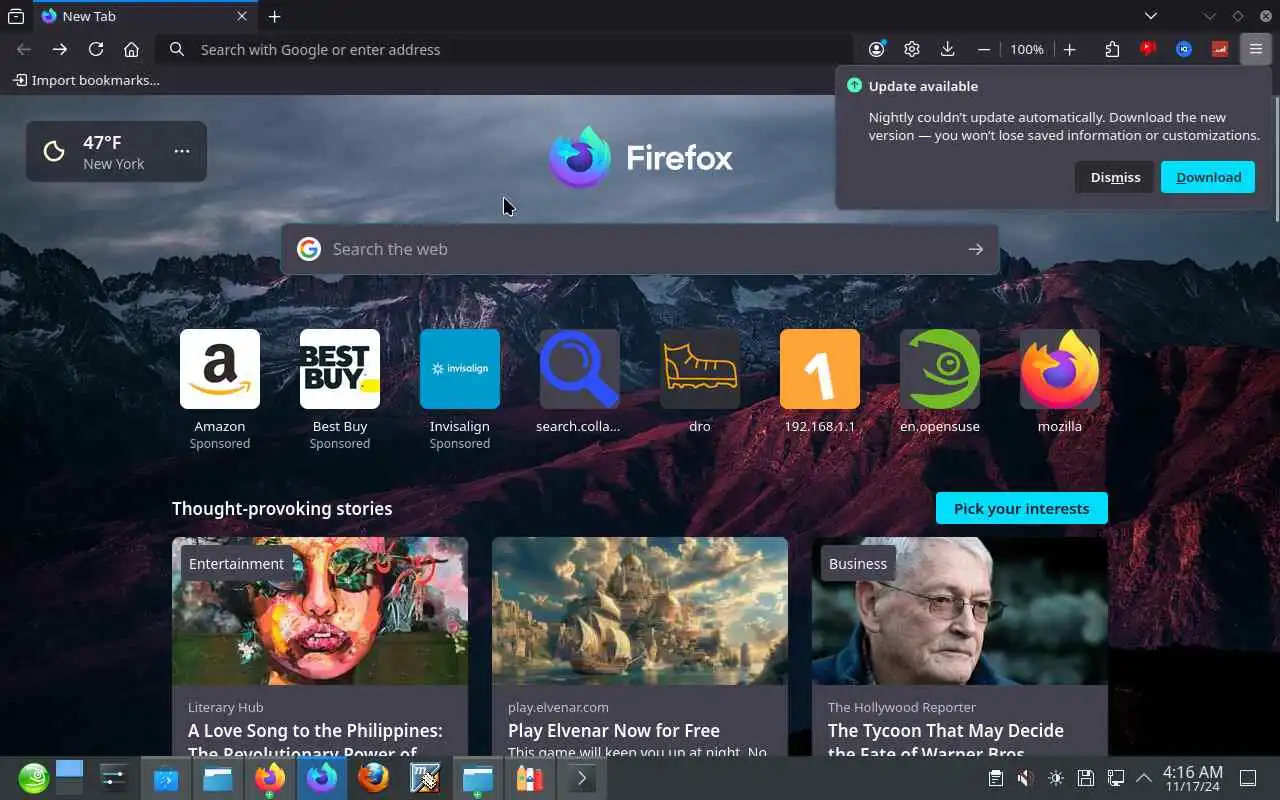The image size is (1280, 800).
Task: Open a new tab with plus button
Action: 274,16
